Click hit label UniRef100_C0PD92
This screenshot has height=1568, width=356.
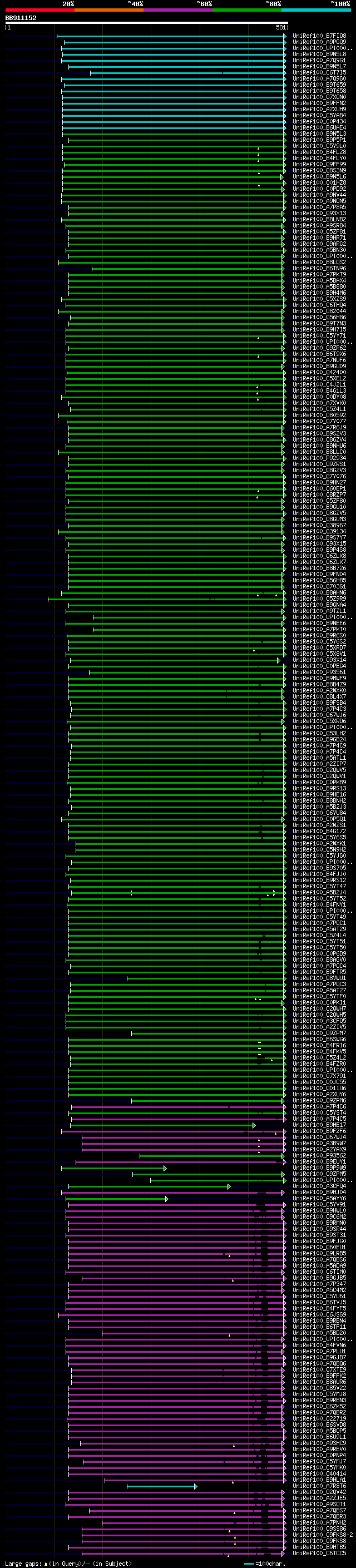[x=319, y=189]
